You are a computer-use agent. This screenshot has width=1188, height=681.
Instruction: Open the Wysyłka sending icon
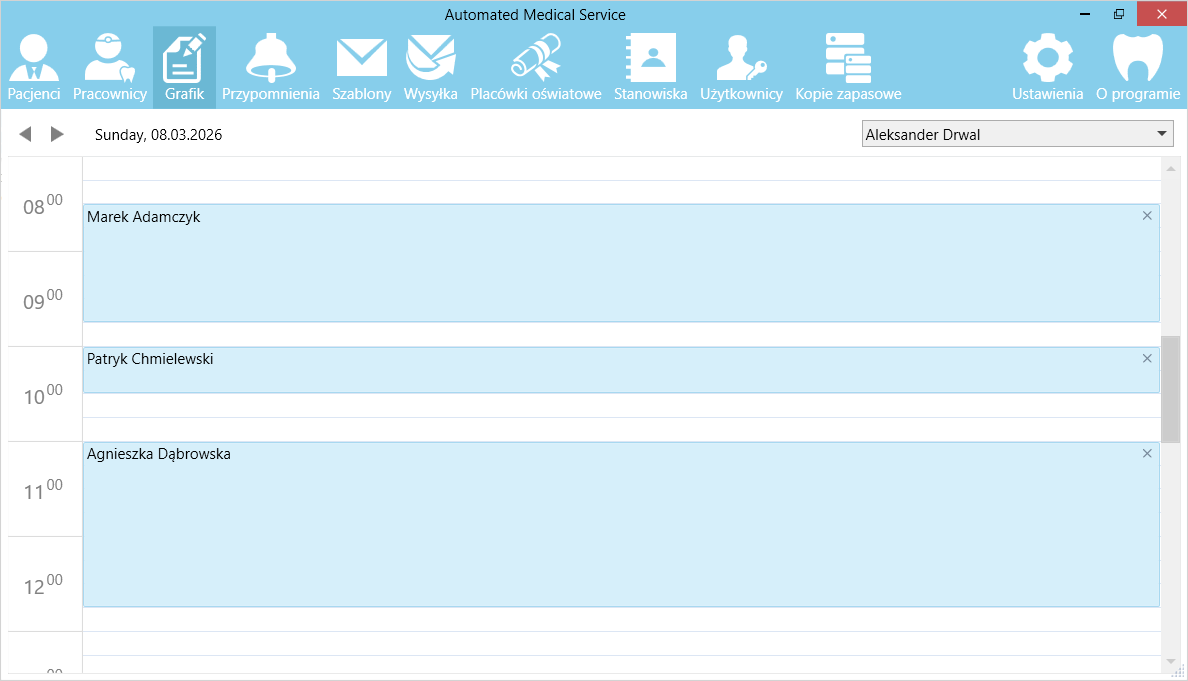pyautogui.click(x=430, y=67)
